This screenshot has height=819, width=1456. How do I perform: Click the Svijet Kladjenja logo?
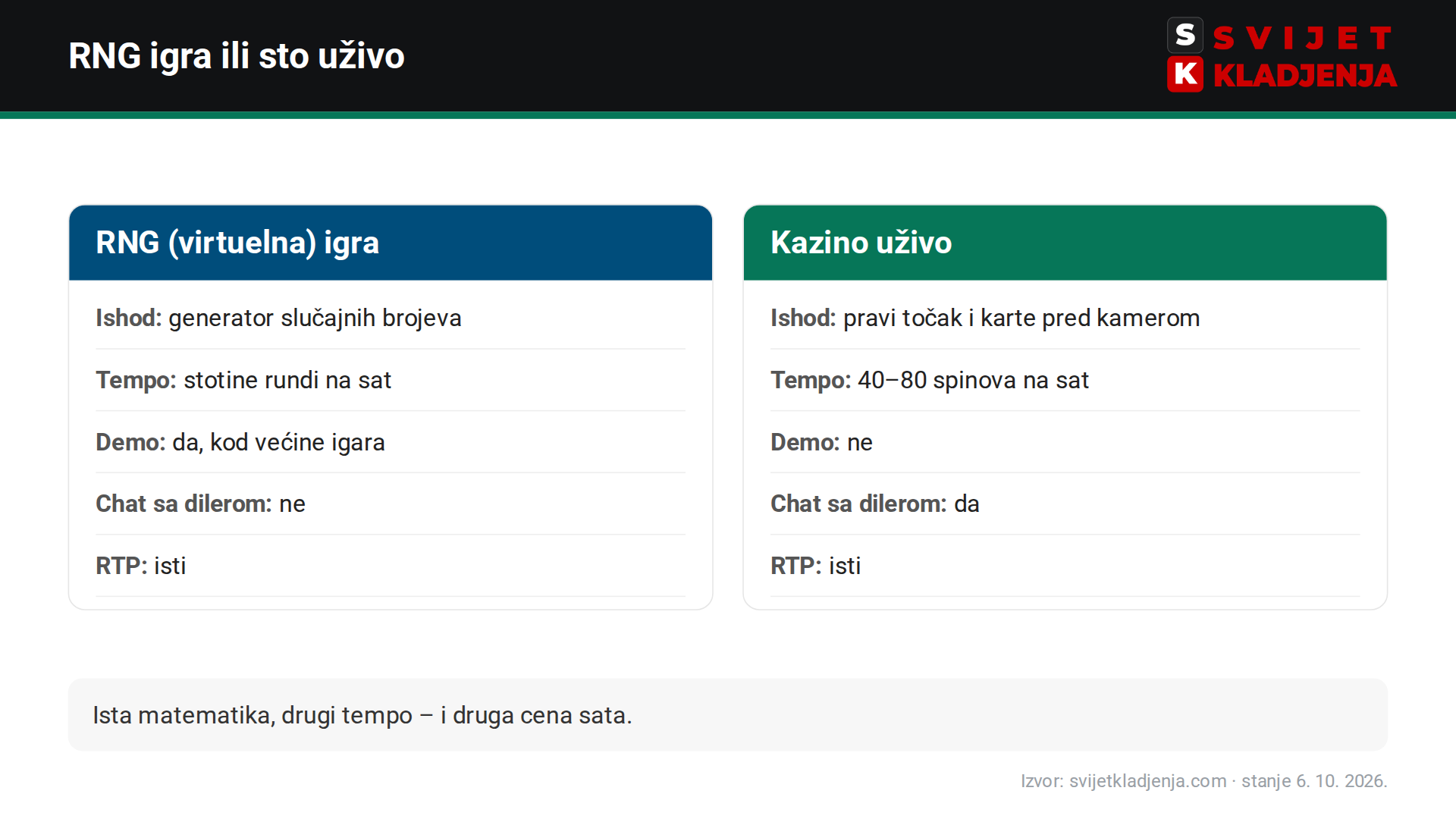pyautogui.click(x=1282, y=55)
